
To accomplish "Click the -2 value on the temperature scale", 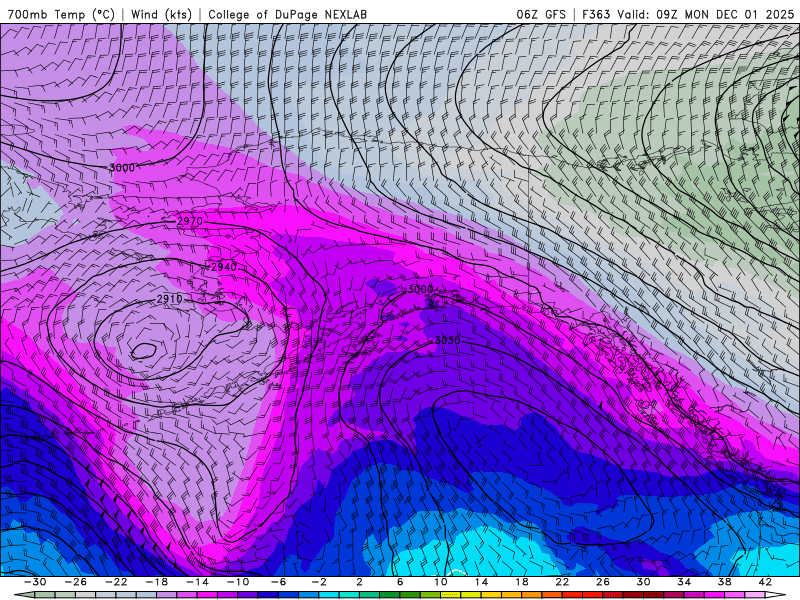I will click(318, 582).
